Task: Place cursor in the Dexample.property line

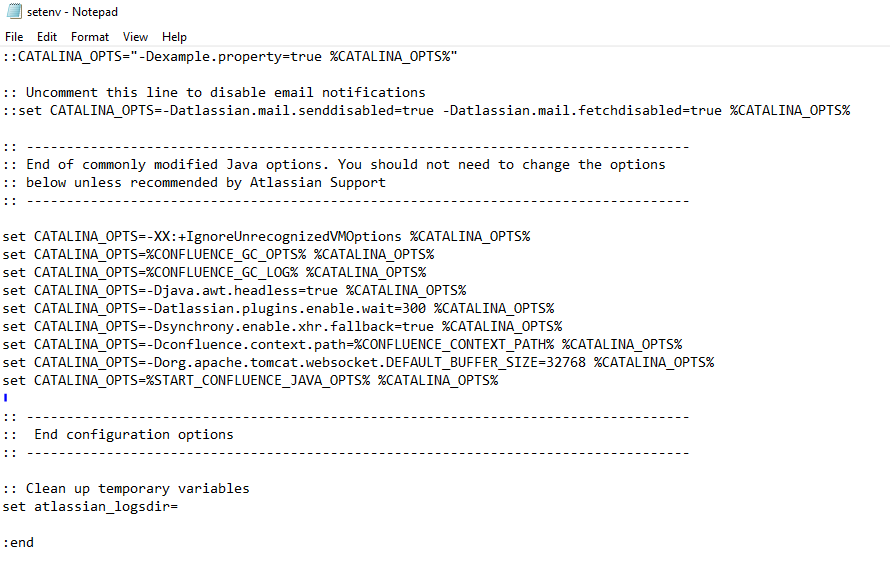Action: pos(230,57)
